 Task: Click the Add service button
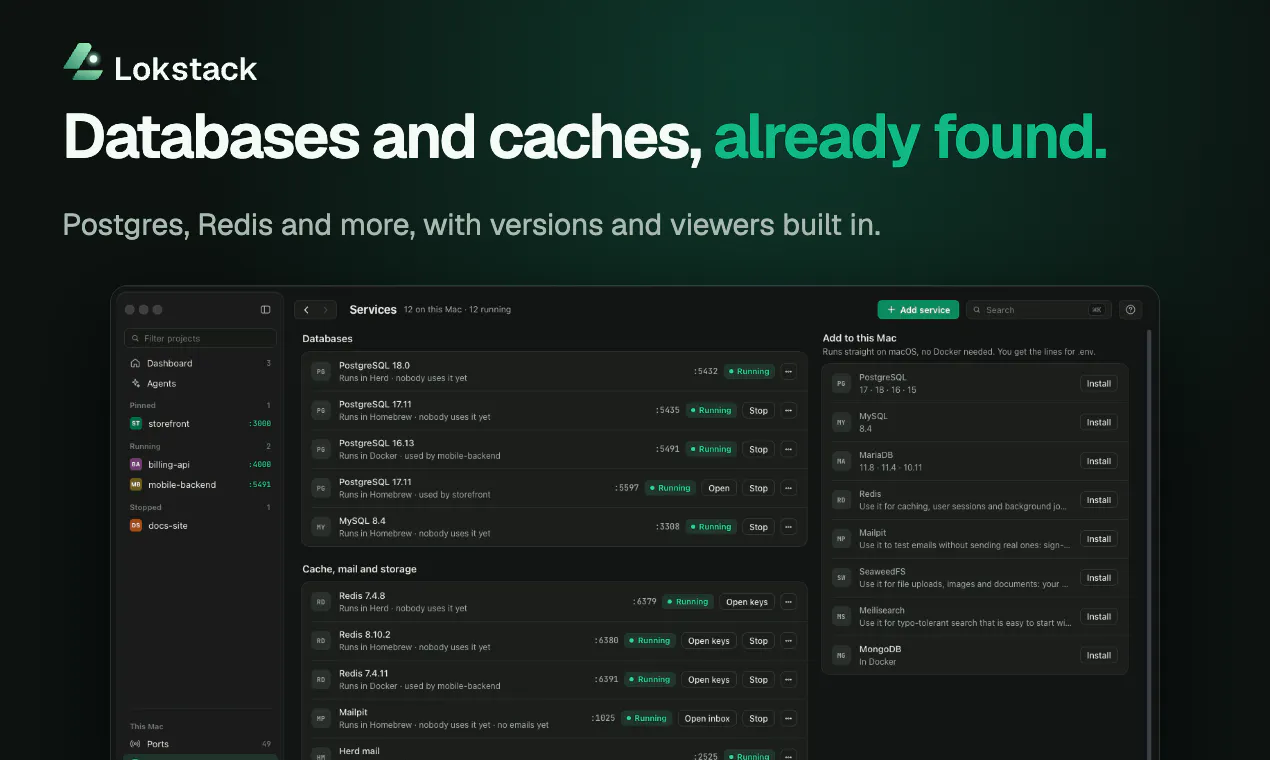(x=918, y=310)
